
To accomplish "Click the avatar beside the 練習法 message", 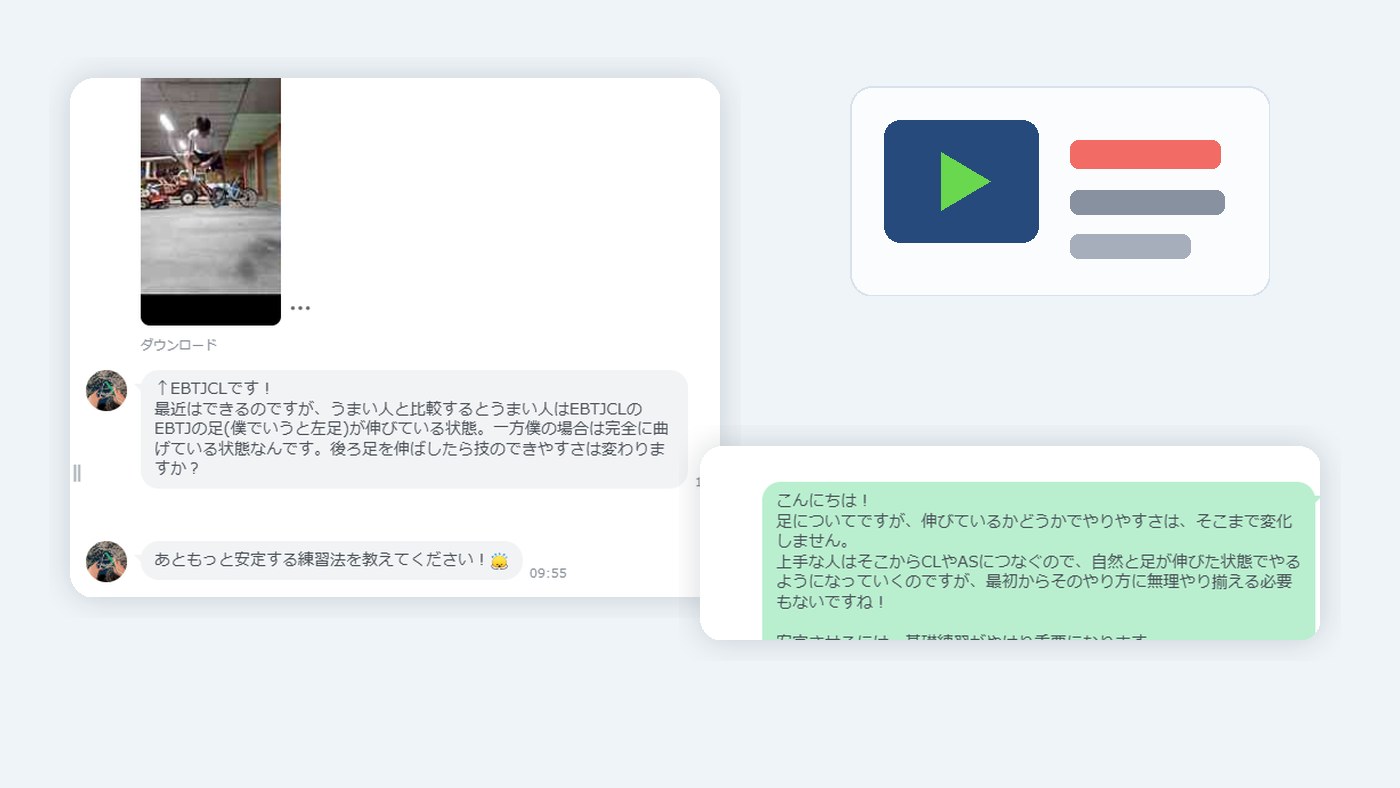I will tap(106, 562).
